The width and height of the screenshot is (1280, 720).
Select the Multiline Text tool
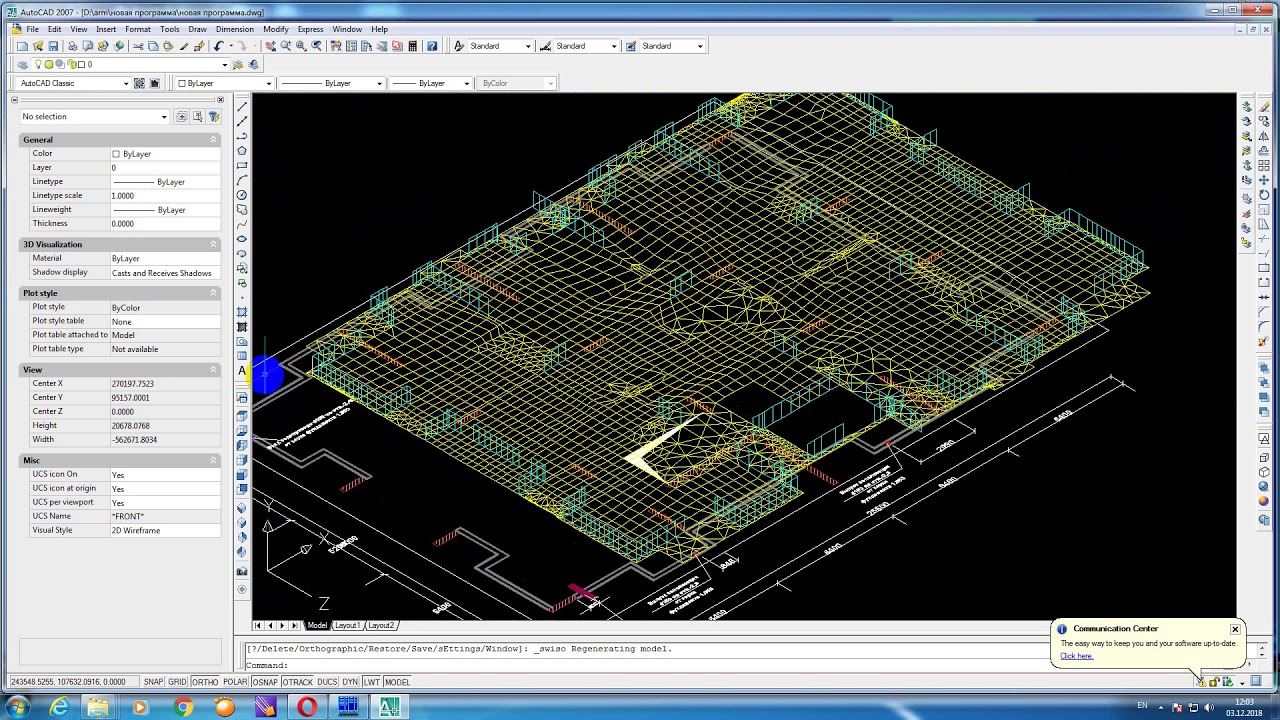coord(242,371)
